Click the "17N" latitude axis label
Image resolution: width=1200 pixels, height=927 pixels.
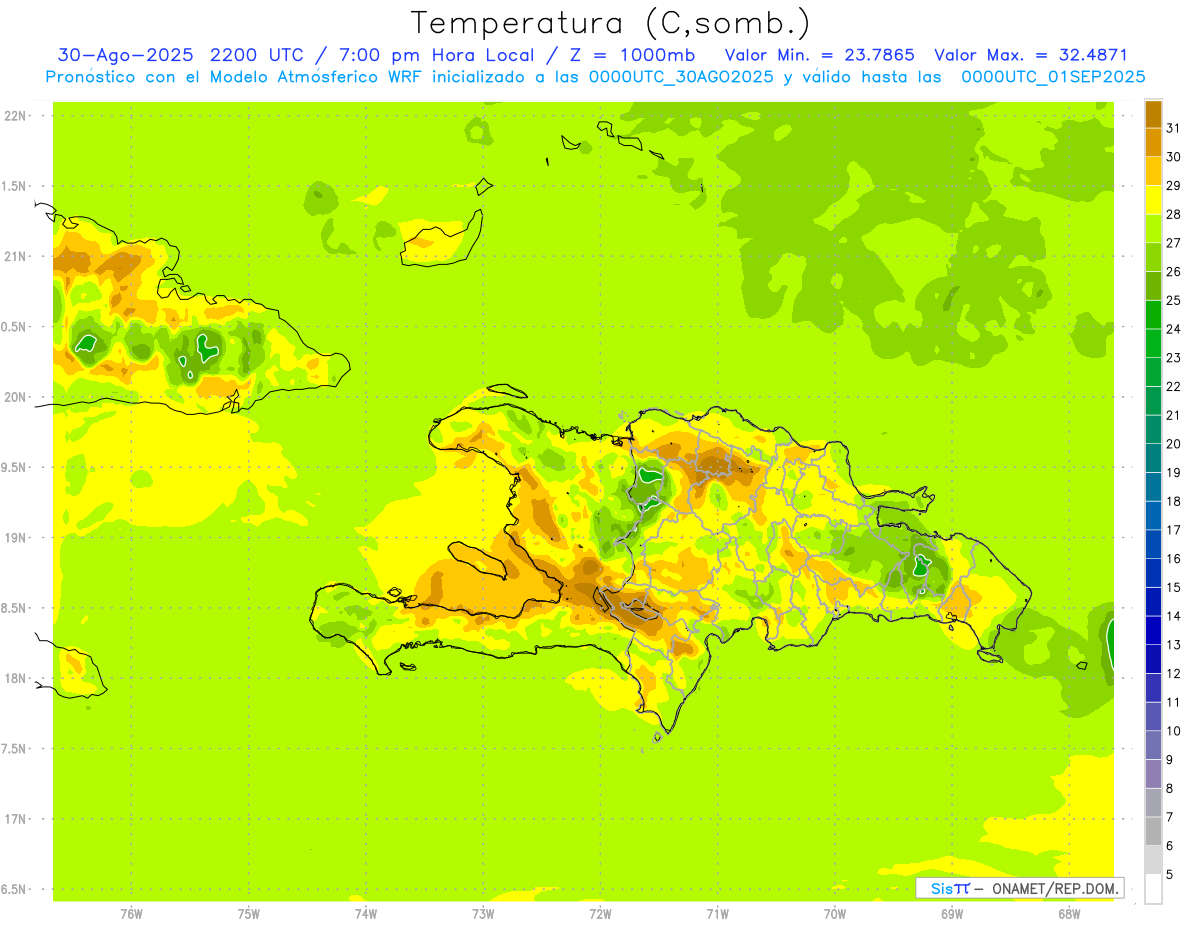[16, 819]
